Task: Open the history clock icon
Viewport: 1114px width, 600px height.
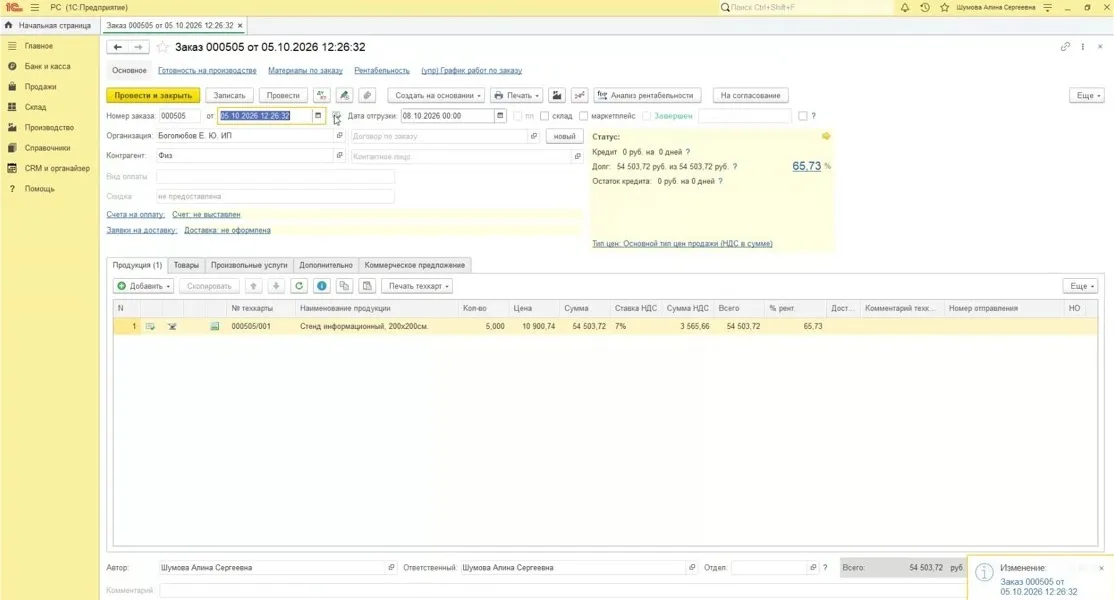Action: click(924, 7)
